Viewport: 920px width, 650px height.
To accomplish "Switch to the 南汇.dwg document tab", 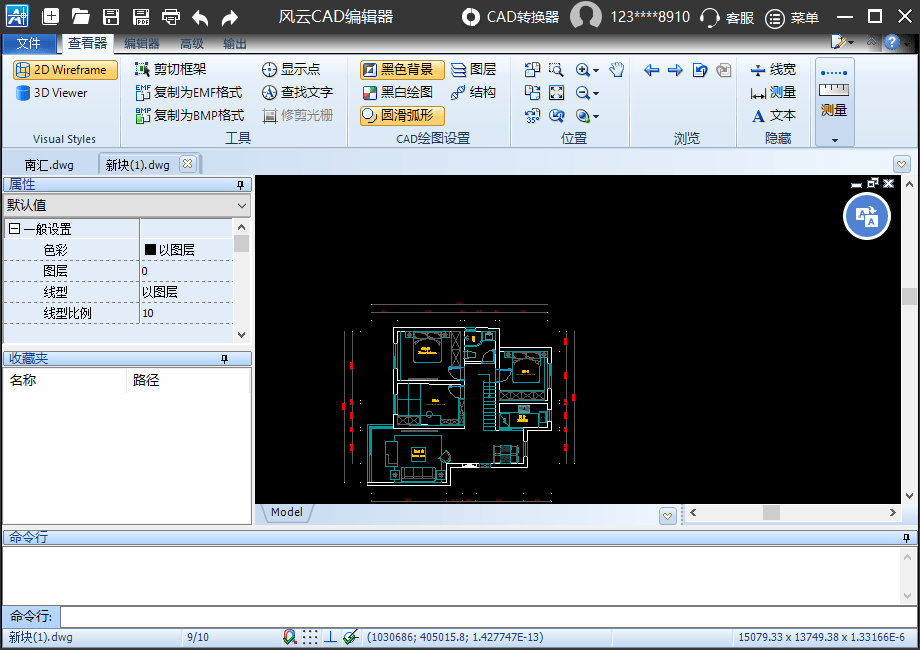I will (49, 165).
